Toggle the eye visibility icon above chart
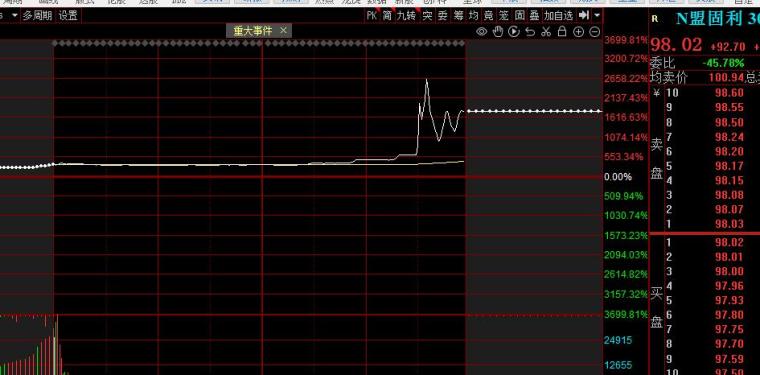This screenshot has width=760, height=375. [x=481, y=32]
